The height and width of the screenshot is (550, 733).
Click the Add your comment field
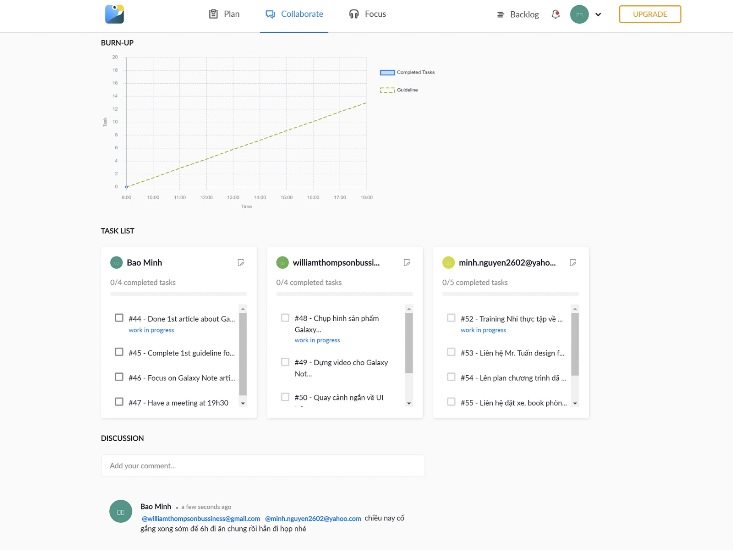(x=262, y=466)
